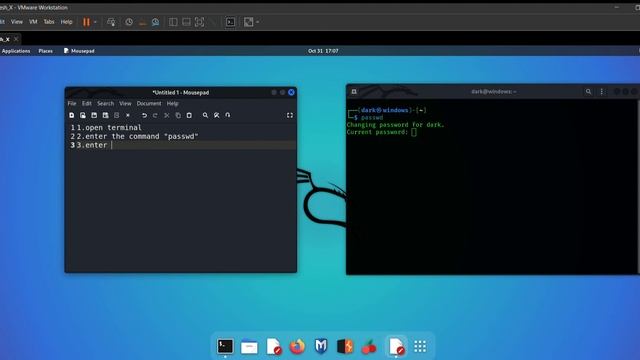Open the terminal search icon
Screen dimensions: 640x360
click(x=589, y=92)
